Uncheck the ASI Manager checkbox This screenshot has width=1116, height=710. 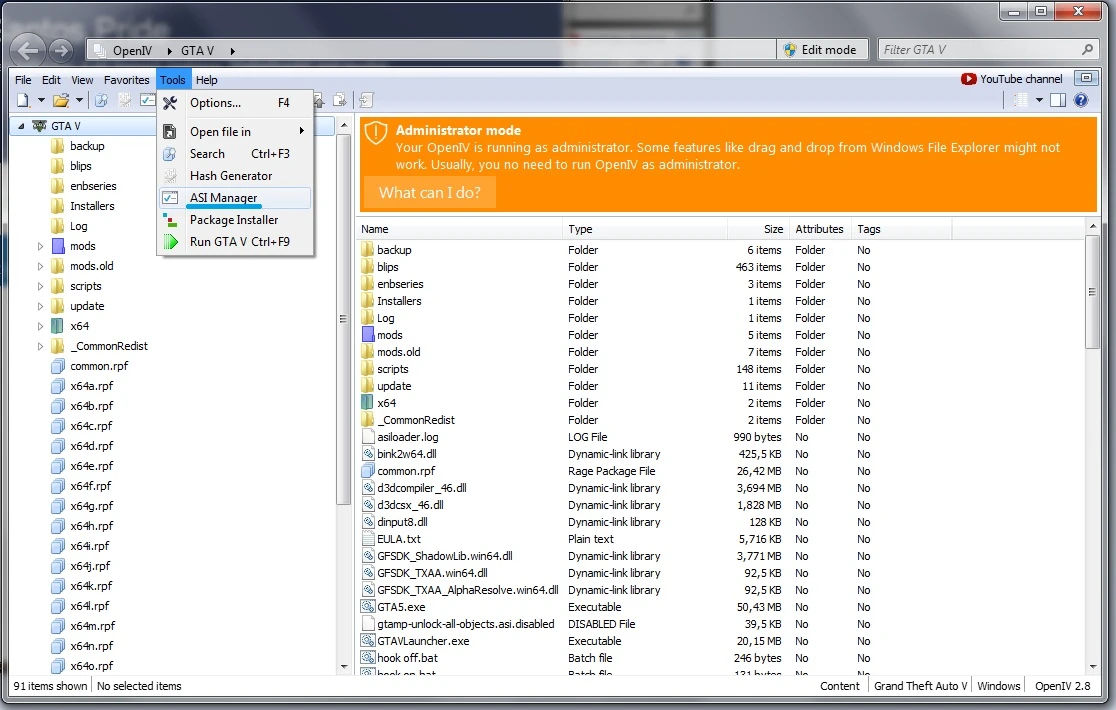point(168,197)
